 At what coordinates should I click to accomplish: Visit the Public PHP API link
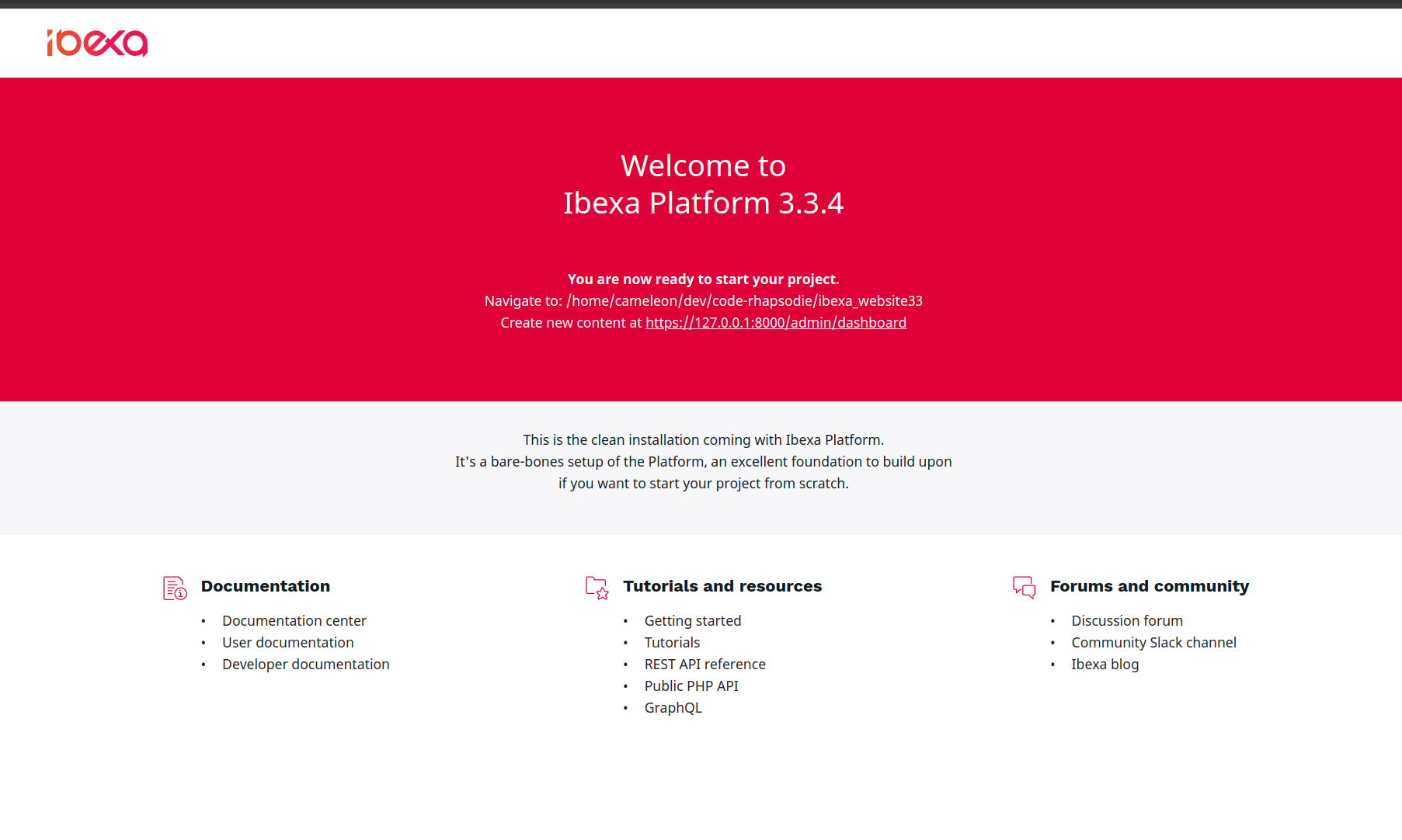pos(691,686)
